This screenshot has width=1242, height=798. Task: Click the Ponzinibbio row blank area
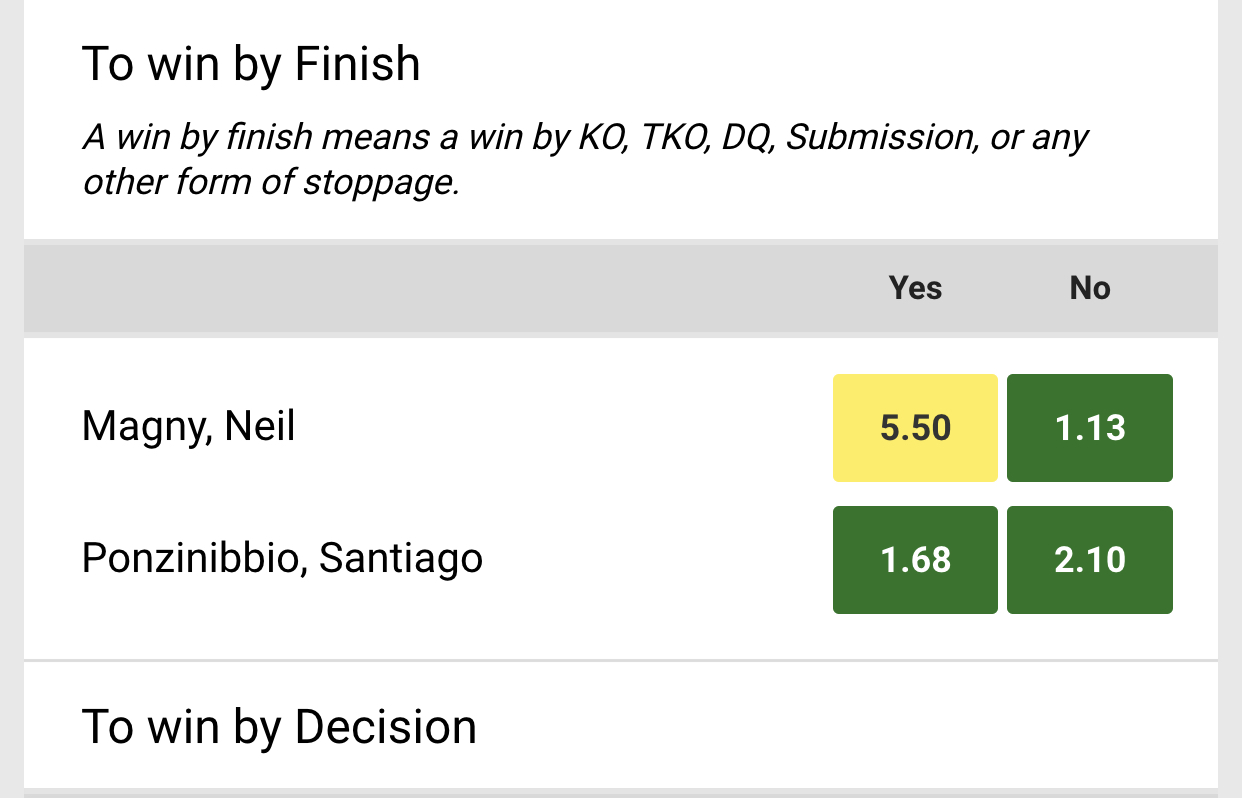pos(650,559)
